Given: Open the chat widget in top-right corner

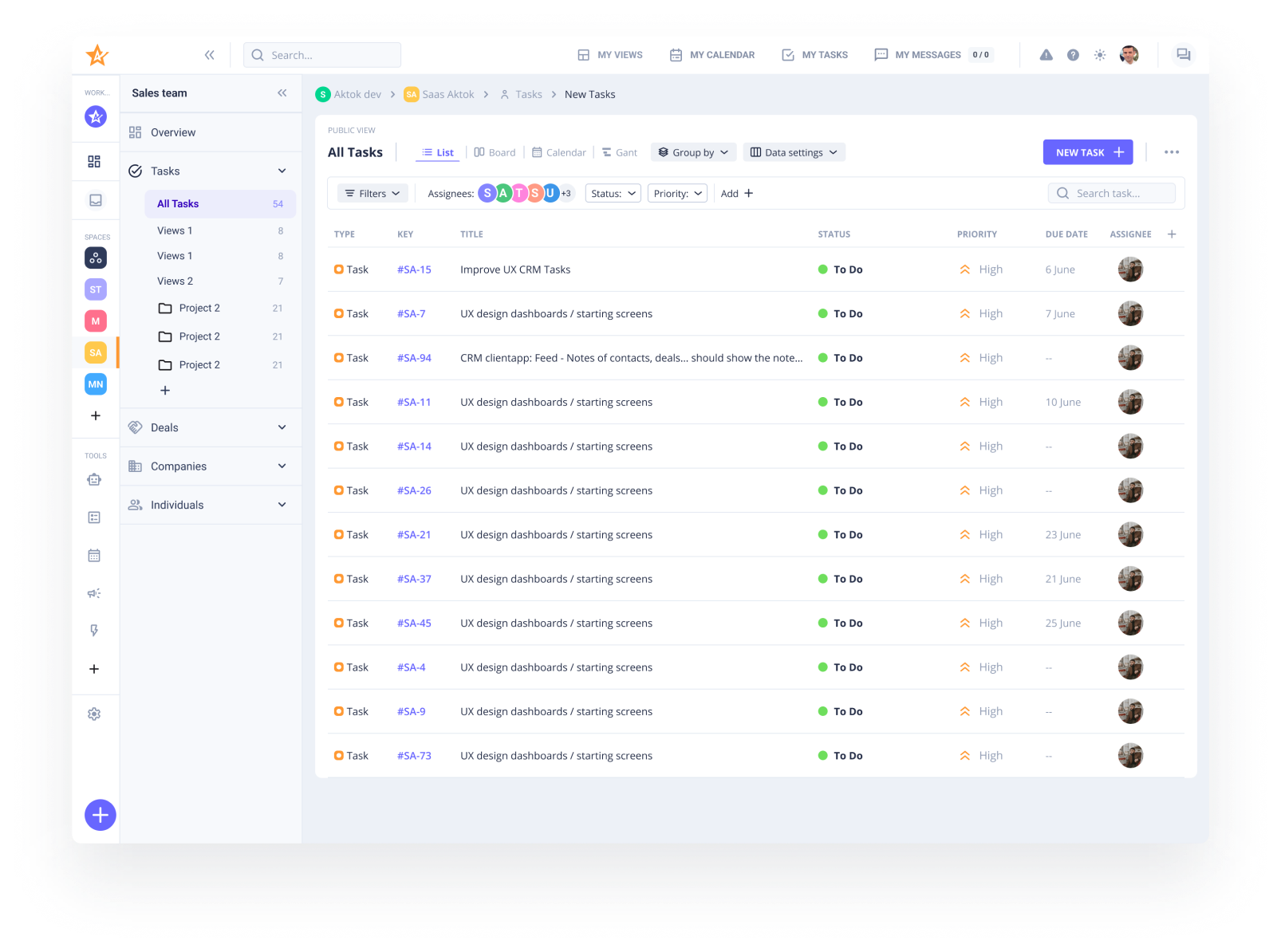Looking at the screenshot, I should (1184, 54).
